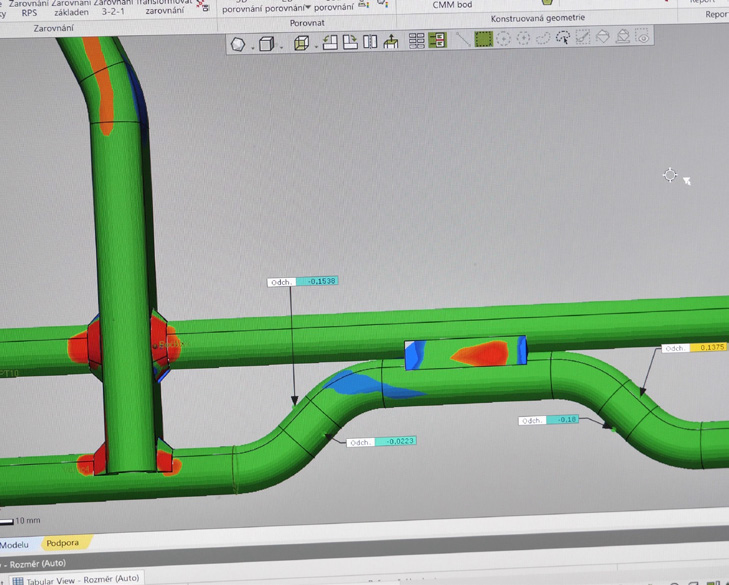The image size is (729, 585).
Task: Switch to the Podpora tab
Action: [x=62, y=543]
